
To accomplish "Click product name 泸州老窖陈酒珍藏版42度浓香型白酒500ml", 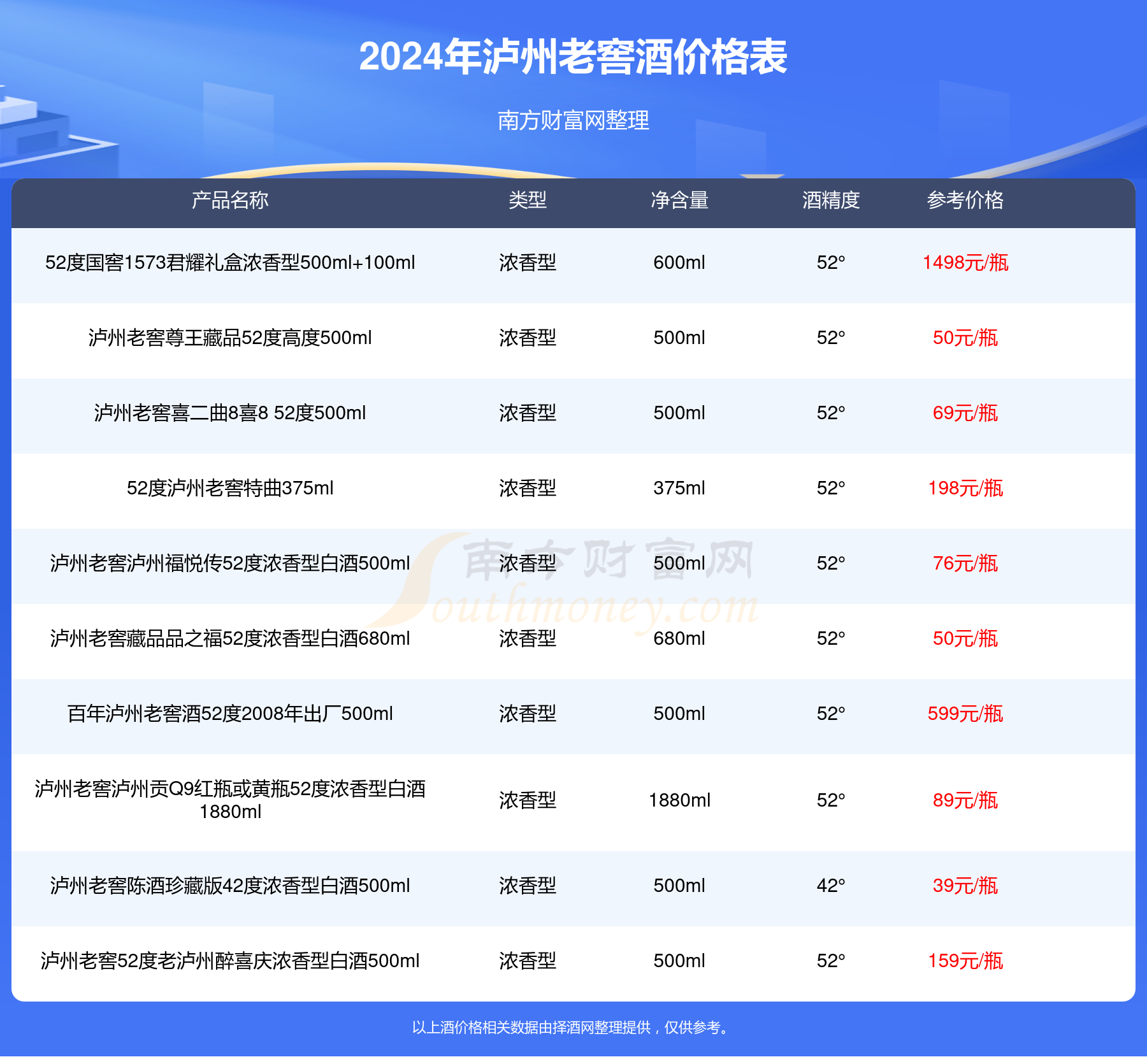I will (230, 886).
